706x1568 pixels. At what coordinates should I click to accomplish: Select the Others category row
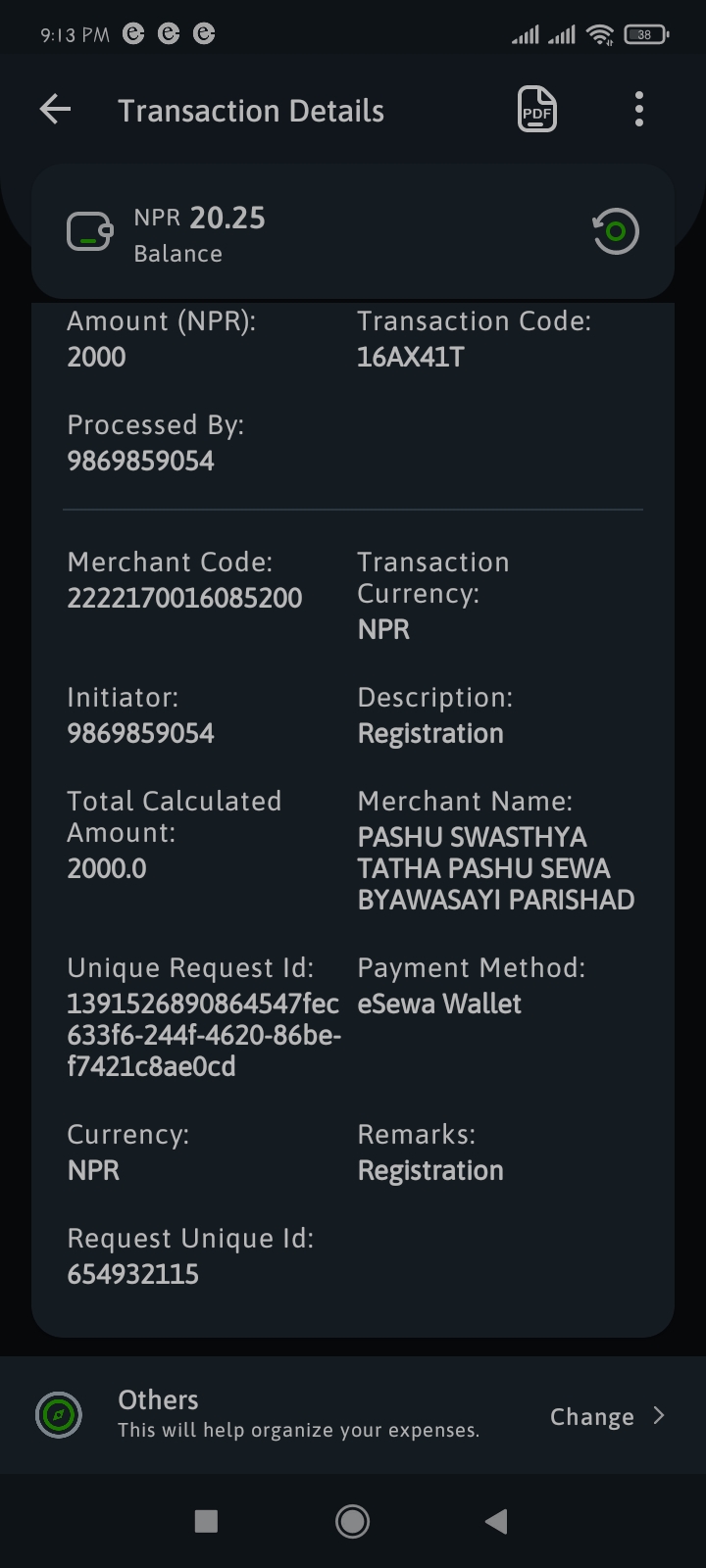pyautogui.click(x=353, y=1415)
